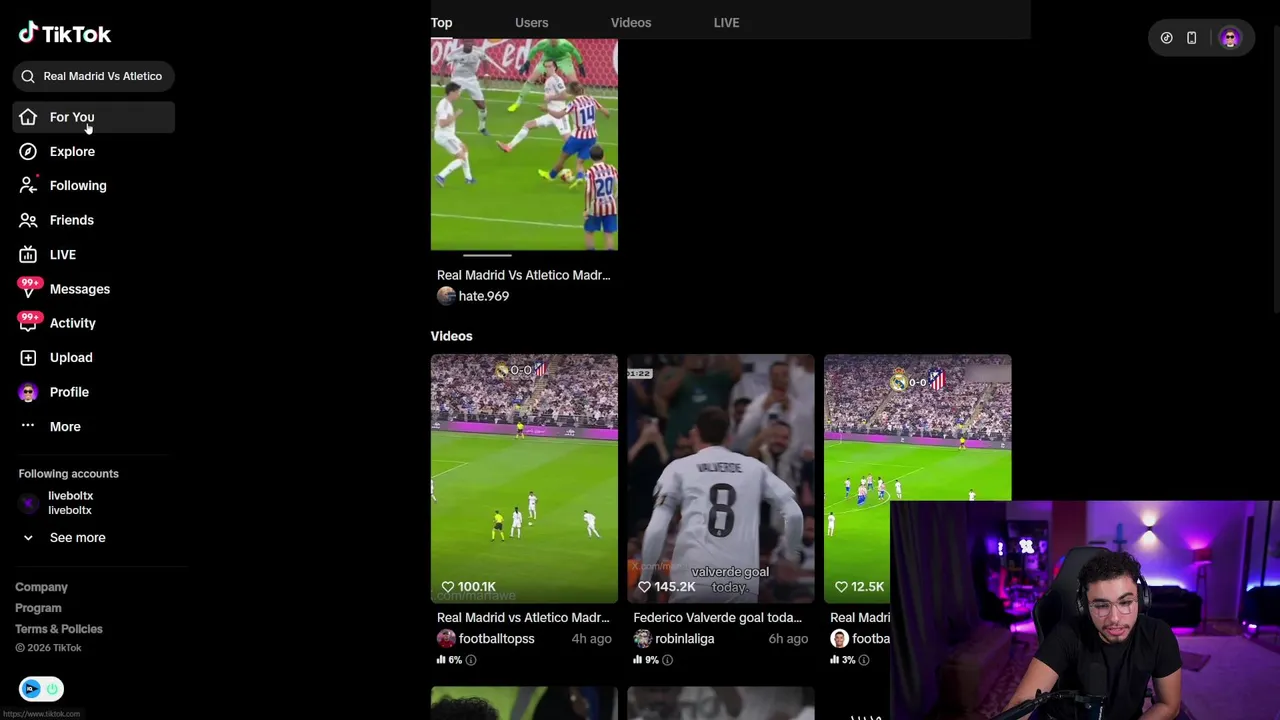1280x720 pixels.
Task: Click the TikTok coin icon in top right
Action: (1166, 38)
